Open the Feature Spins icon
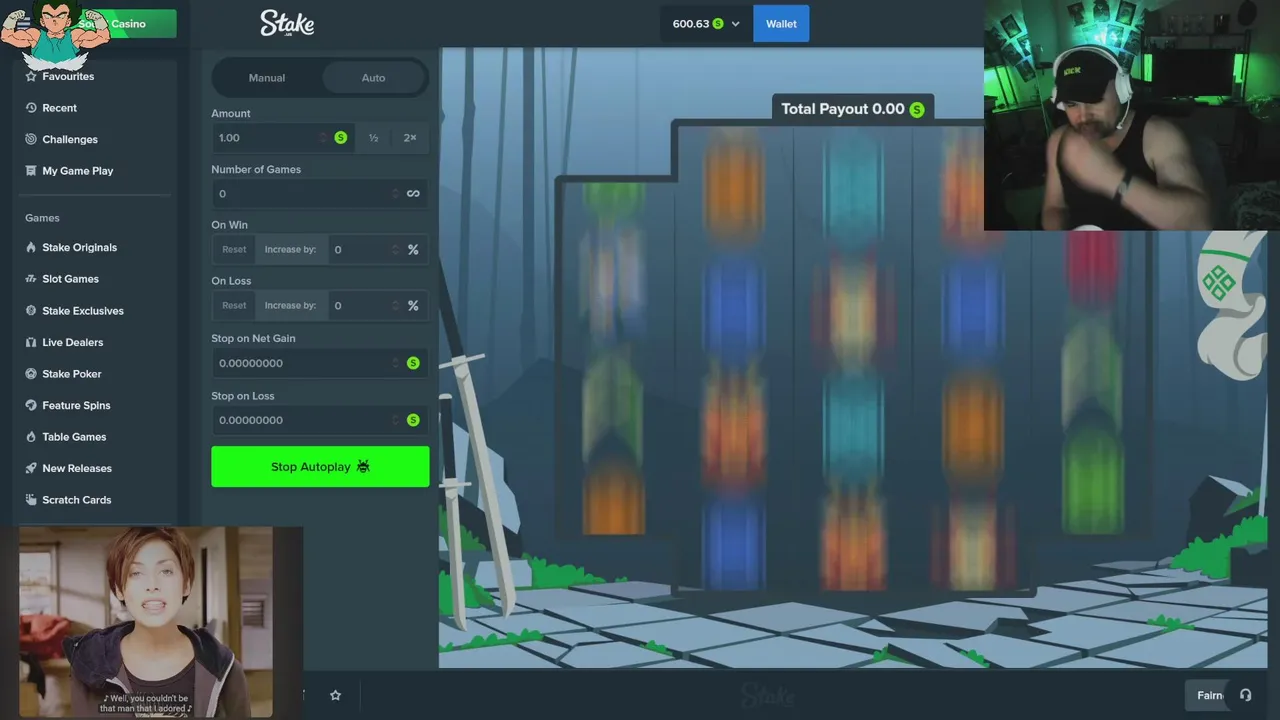 tap(32, 405)
